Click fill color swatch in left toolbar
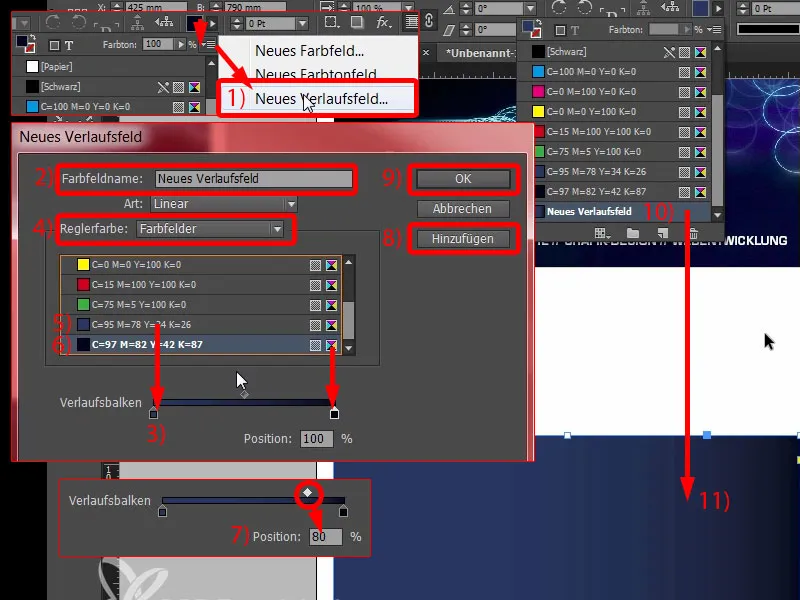The image size is (800, 600). click(x=194, y=23)
